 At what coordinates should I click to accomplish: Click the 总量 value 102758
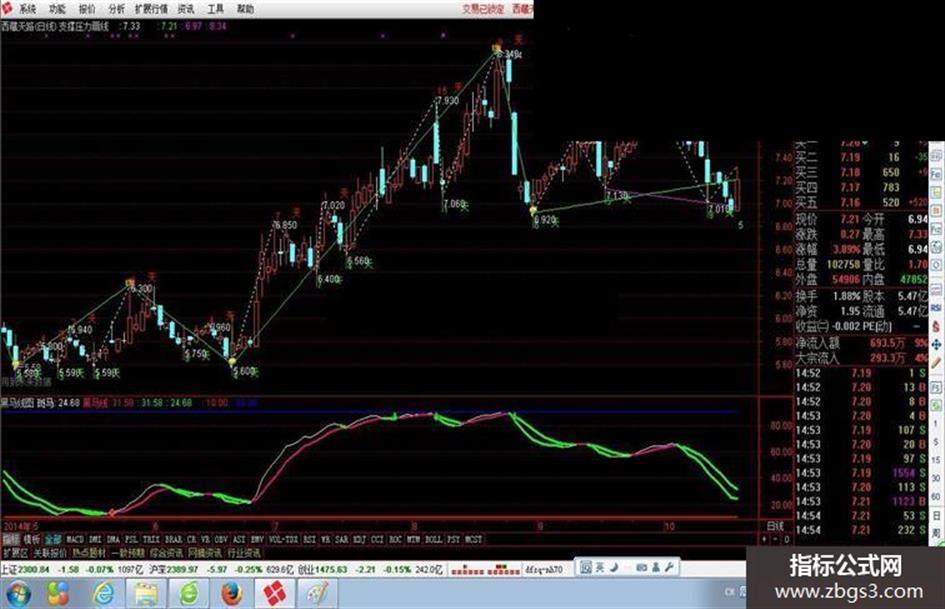tap(843, 264)
